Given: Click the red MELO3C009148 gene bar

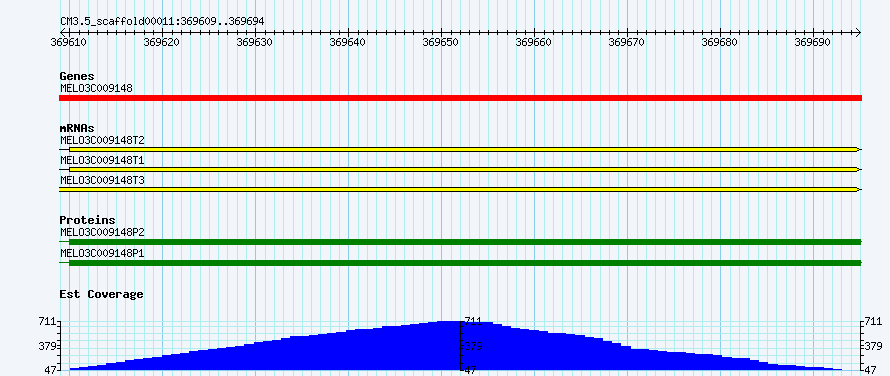Looking at the screenshot, I should (460, 98).
